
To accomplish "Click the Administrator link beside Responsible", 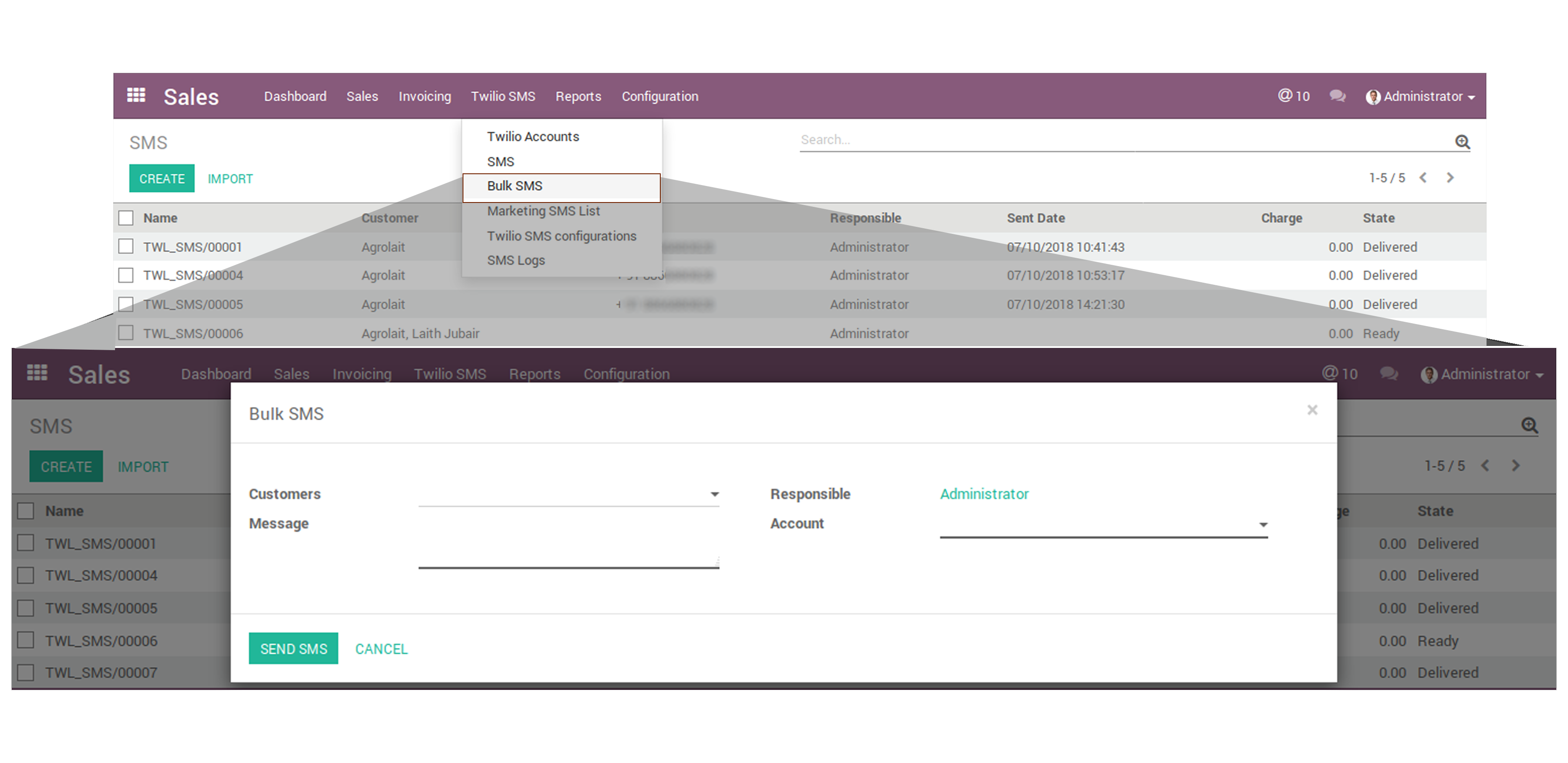I will [983, 494].
